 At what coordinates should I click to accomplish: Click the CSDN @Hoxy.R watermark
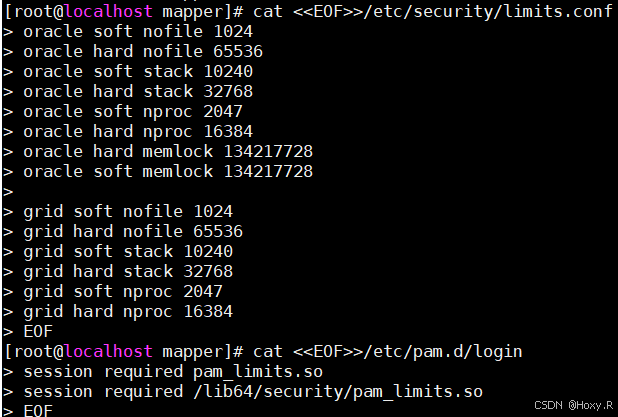tap(573, 405)
